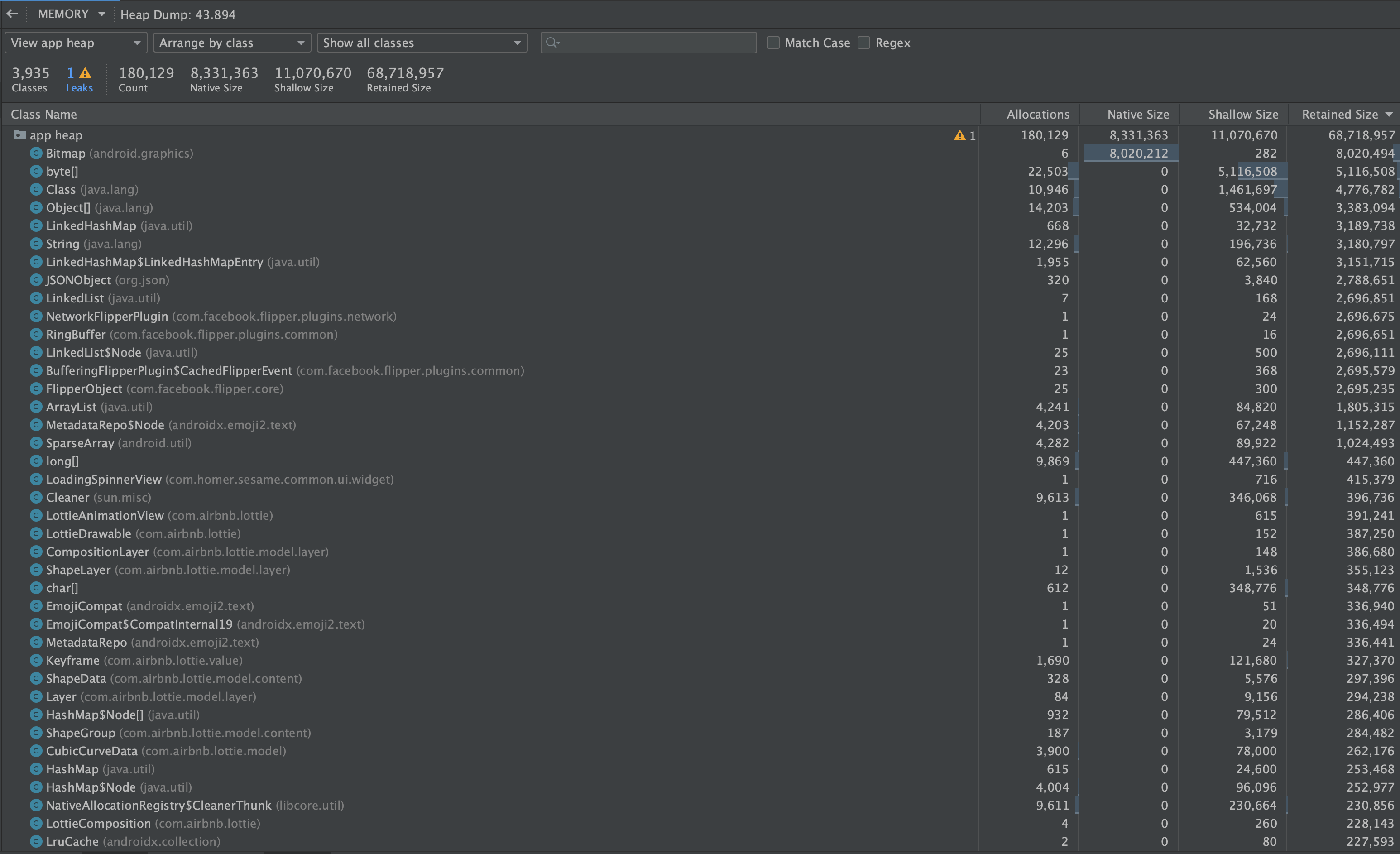
Task: Click the app heap folder icon
Action: pyautogui.click(x=19, y=134)
